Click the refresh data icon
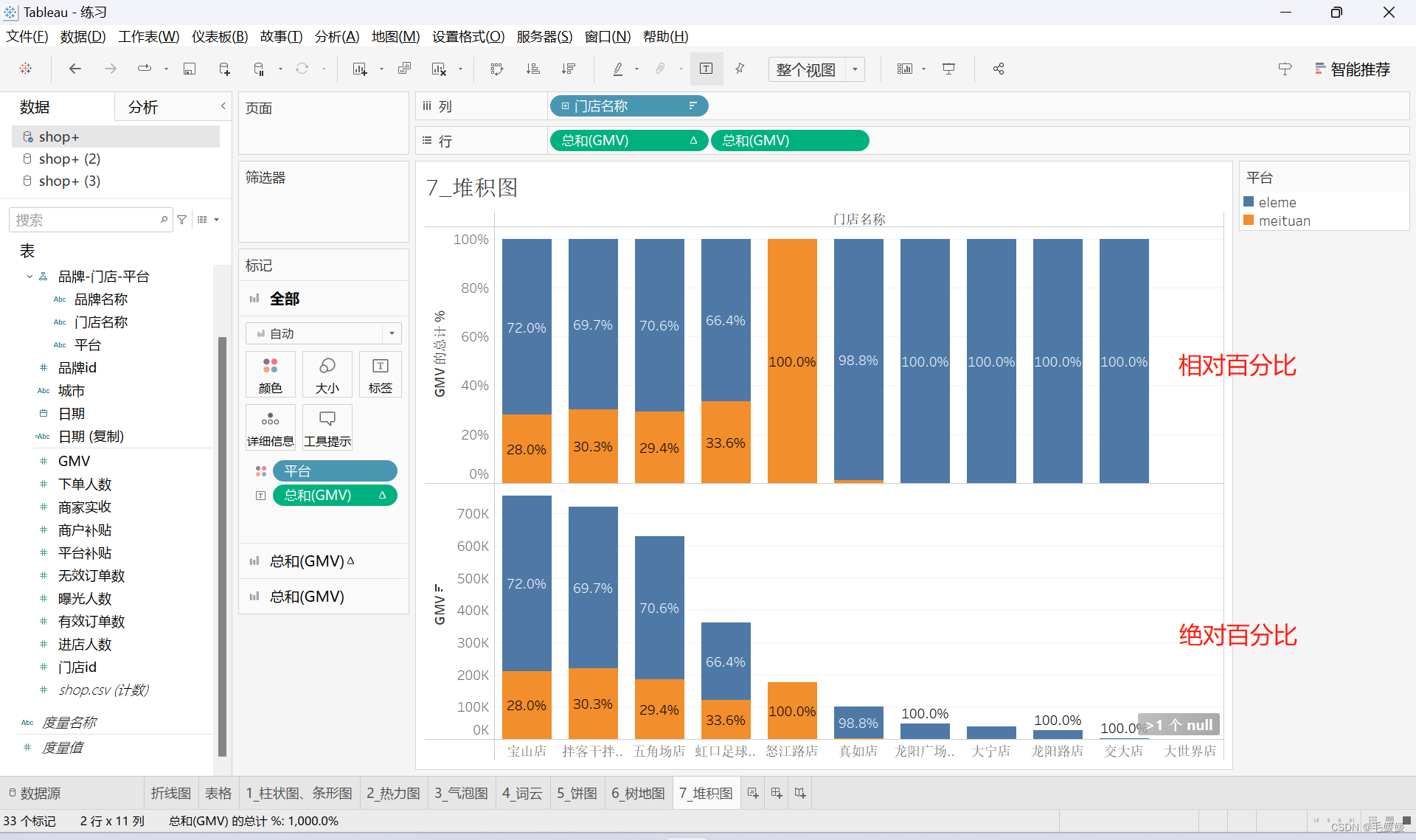 tap(302, 69)
